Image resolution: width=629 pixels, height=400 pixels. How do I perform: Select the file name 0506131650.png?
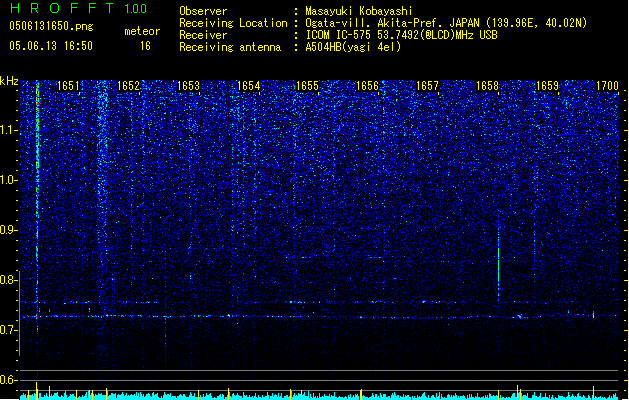(x=51, y=26)
